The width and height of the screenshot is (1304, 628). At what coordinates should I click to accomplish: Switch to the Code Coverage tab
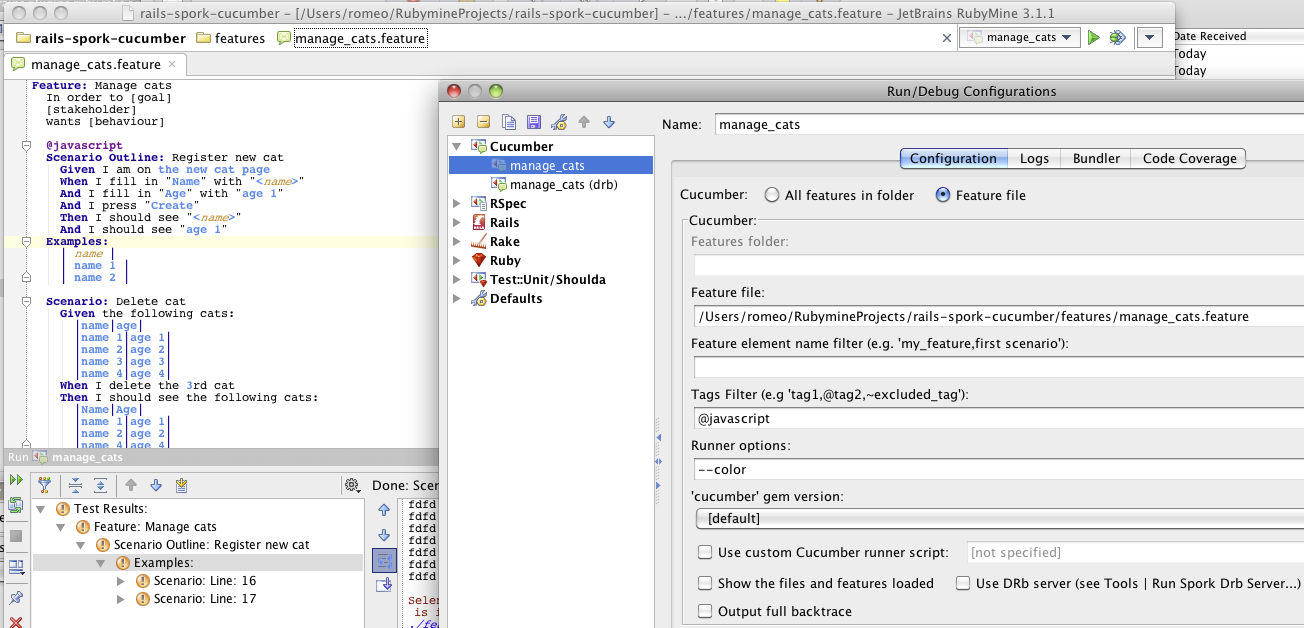coord(1189,158)
